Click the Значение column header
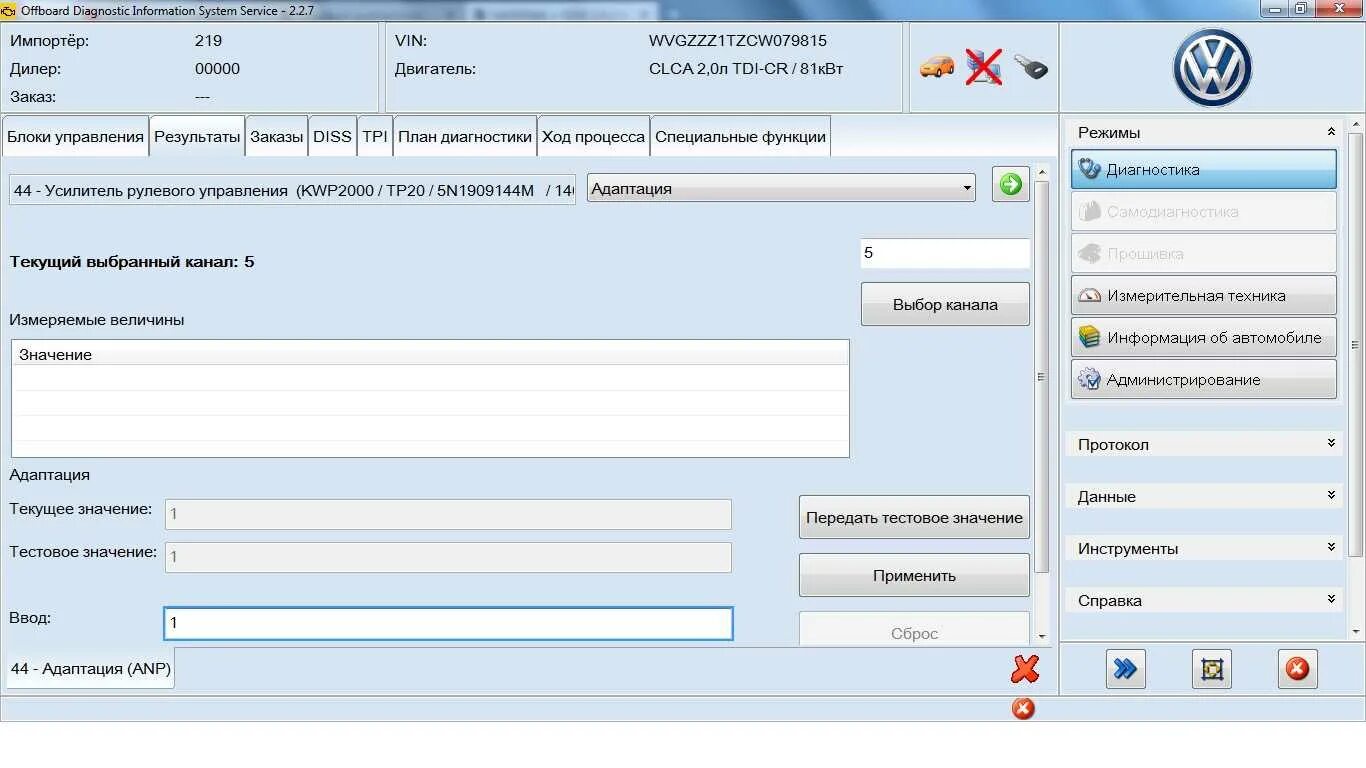1366x768 pixels. 430,354
